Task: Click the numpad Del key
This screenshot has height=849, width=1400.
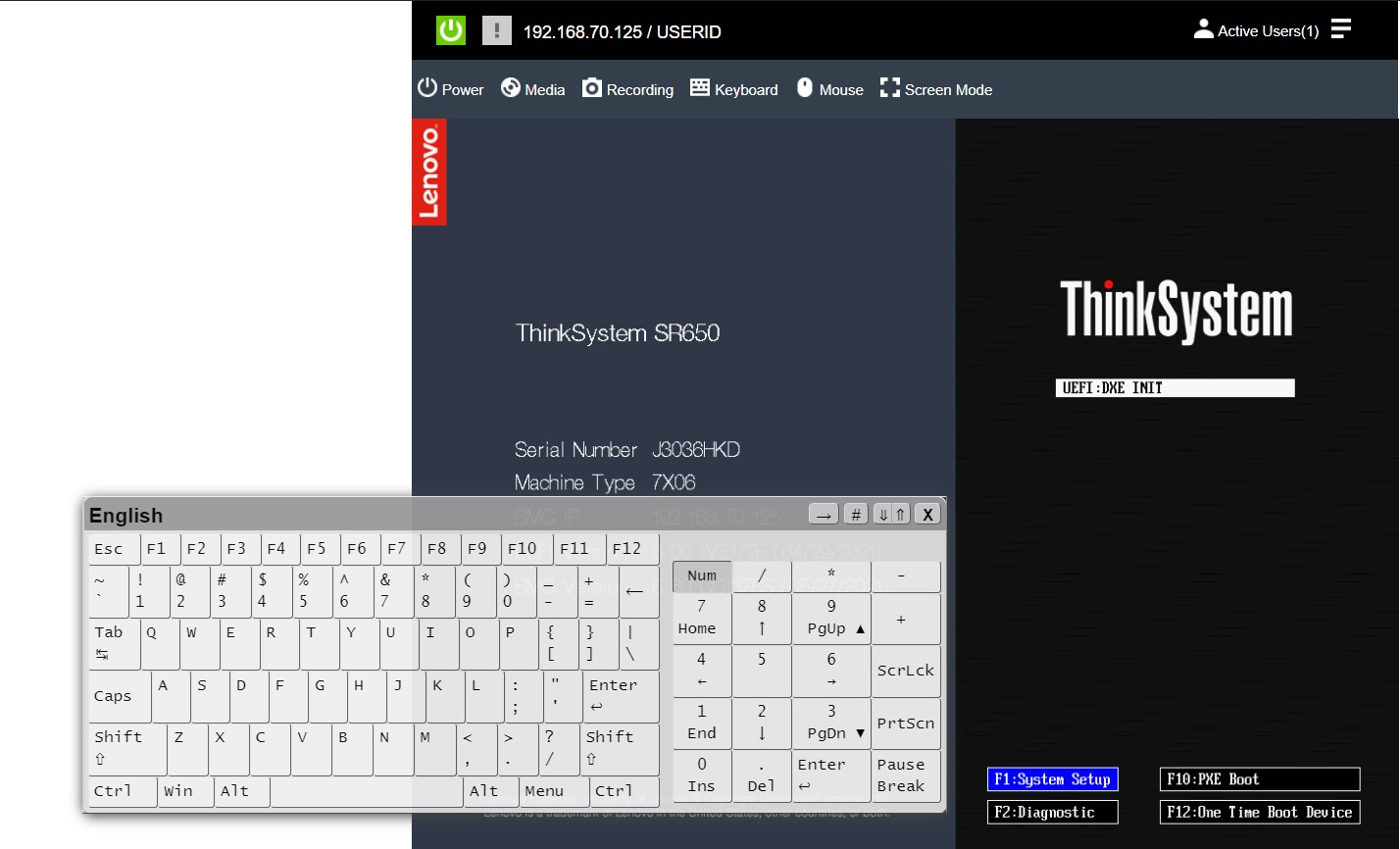Action: click(762, 775)
